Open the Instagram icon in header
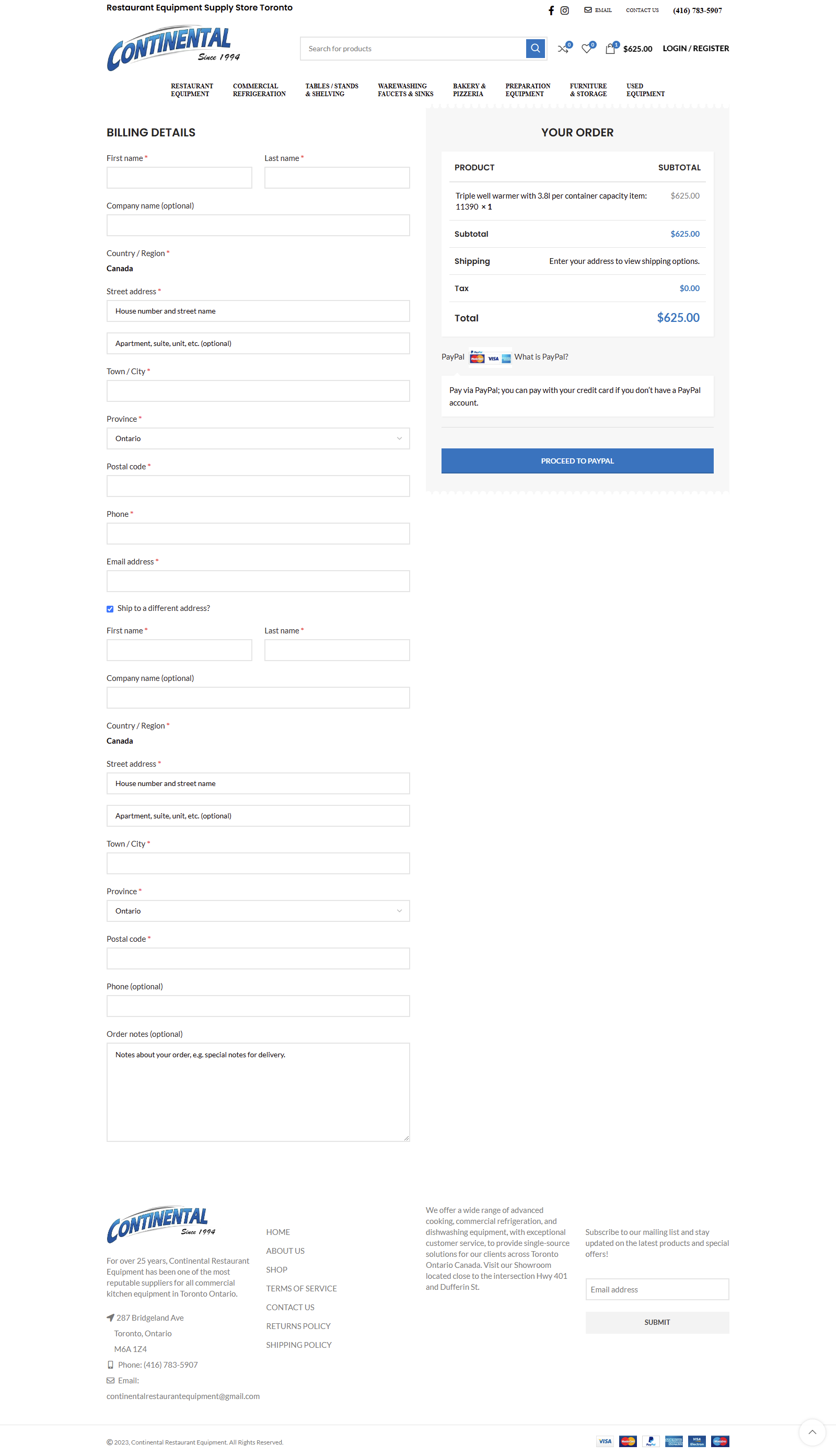This screenshot has width=836, height=1456. coord(564,10)
